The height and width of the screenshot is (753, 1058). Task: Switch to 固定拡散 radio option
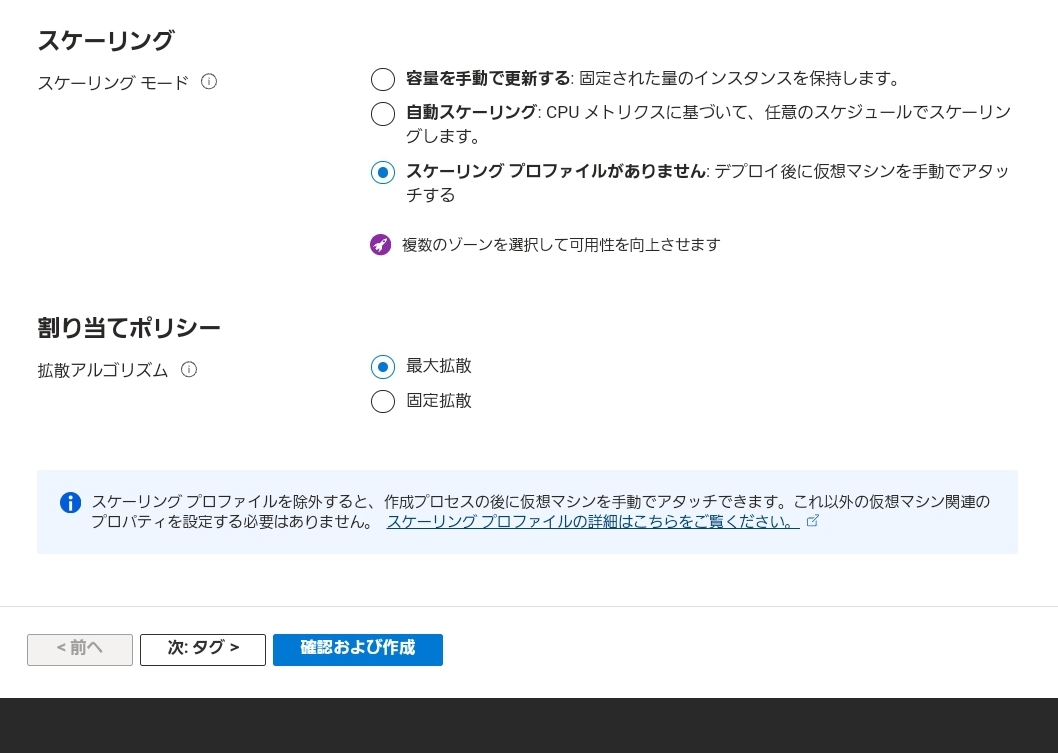pyautogui.click(x=383, y=401)
